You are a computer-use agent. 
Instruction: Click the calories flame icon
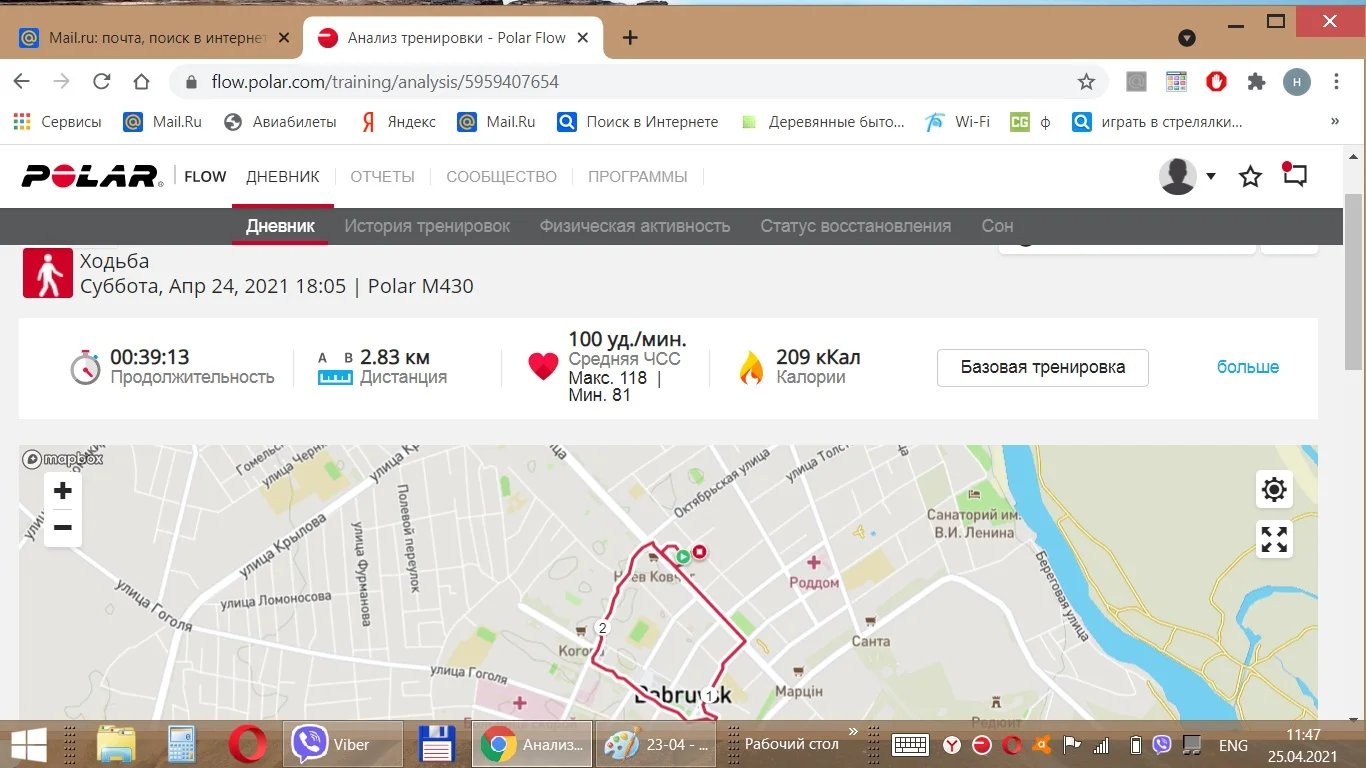[x=751, y=367]
